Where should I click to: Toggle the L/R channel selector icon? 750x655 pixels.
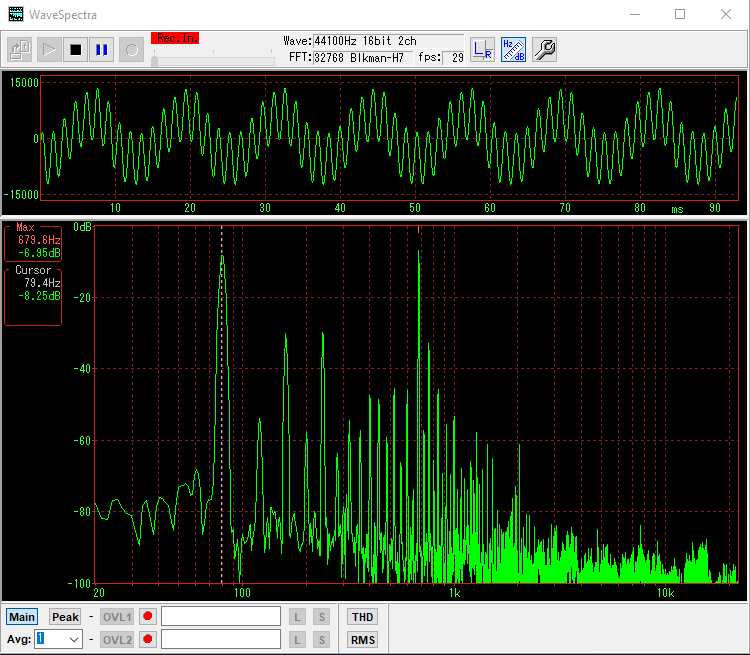(482, 49)
